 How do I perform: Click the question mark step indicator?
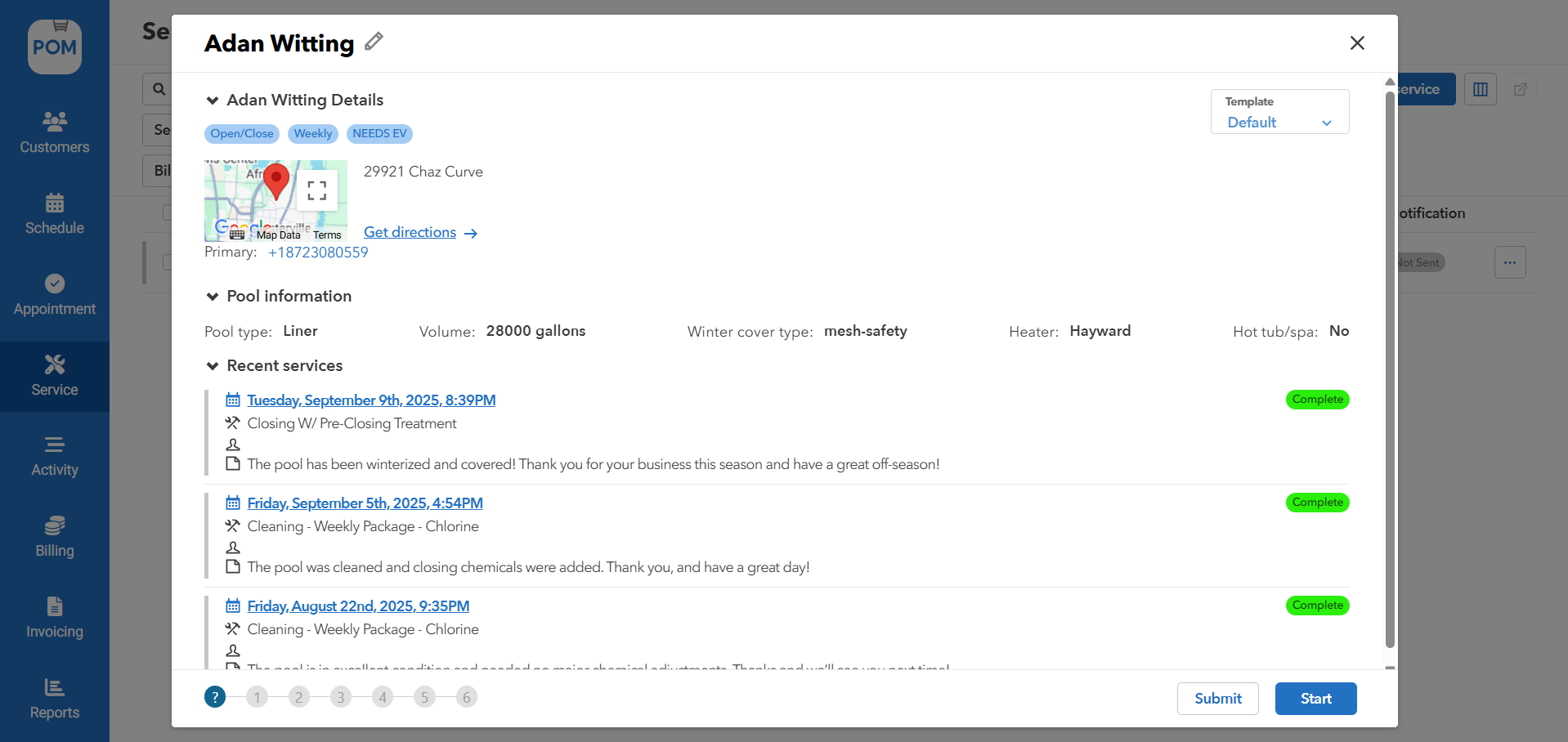pos(215,697)
